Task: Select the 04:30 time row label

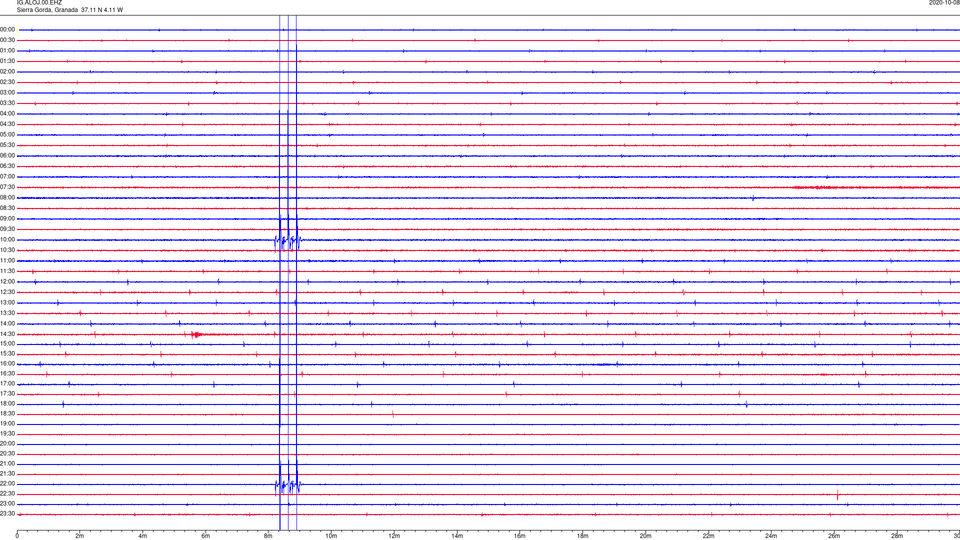Action: click(x=7, y=124)
